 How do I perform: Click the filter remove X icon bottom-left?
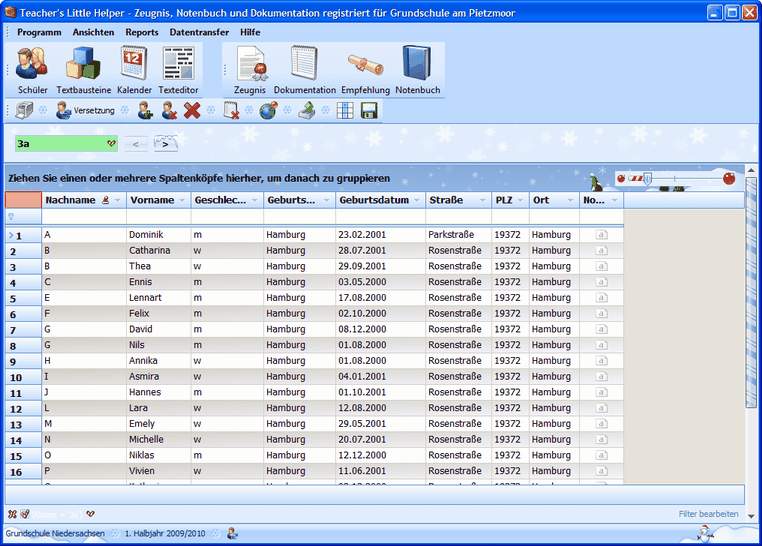click(x=12, y=513)
